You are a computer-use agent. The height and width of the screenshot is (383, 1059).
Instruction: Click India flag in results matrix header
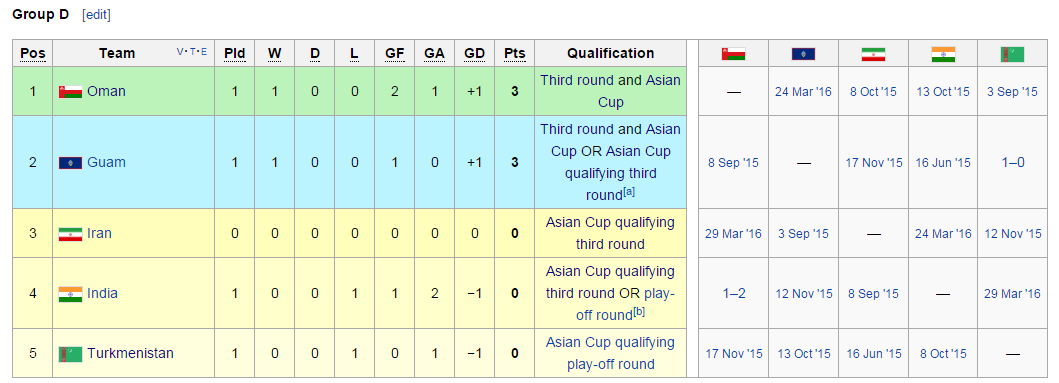tap(943, 53)
